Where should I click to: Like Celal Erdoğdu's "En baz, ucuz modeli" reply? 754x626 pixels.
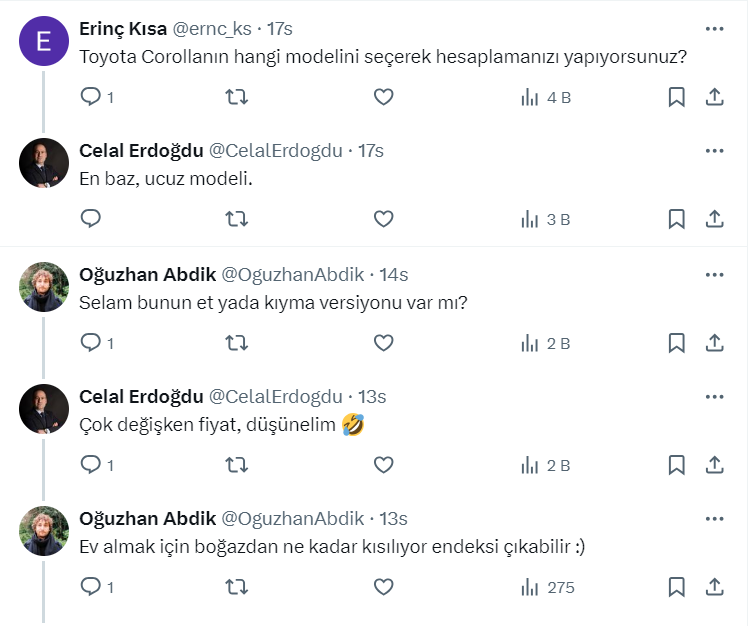coord(383,219)
